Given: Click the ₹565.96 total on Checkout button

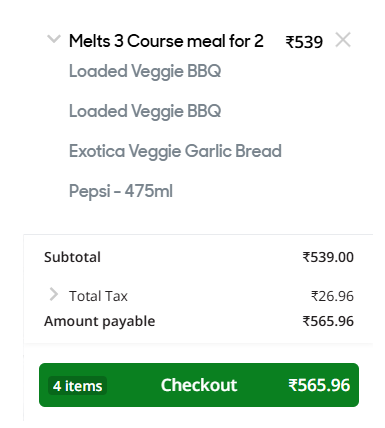Looking at the screenshot, I should tap(319, 385).
